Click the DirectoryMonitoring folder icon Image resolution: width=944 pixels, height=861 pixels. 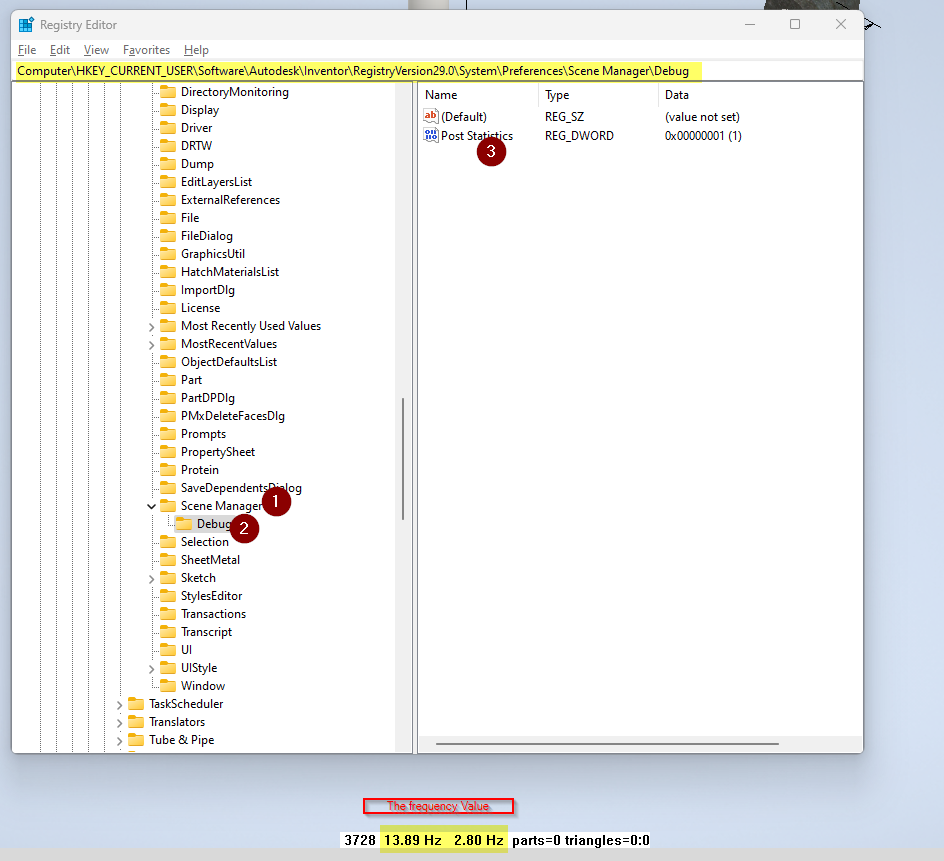click(x=168, y=92)
